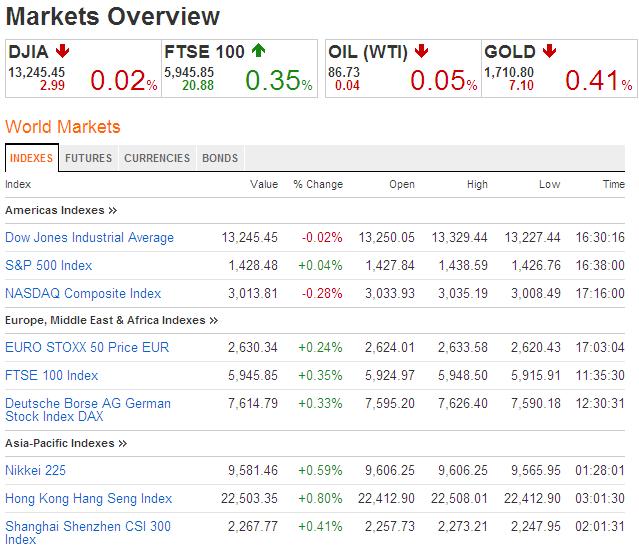Click the green up arrow beside FTSE 100
This screenshot has width=639, height=553.
pos(258,51)
